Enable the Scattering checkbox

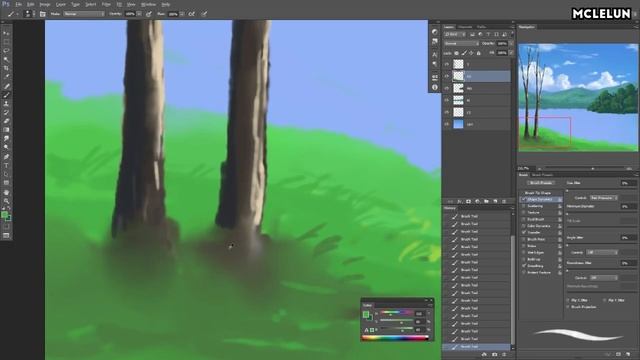coord(524,206)
